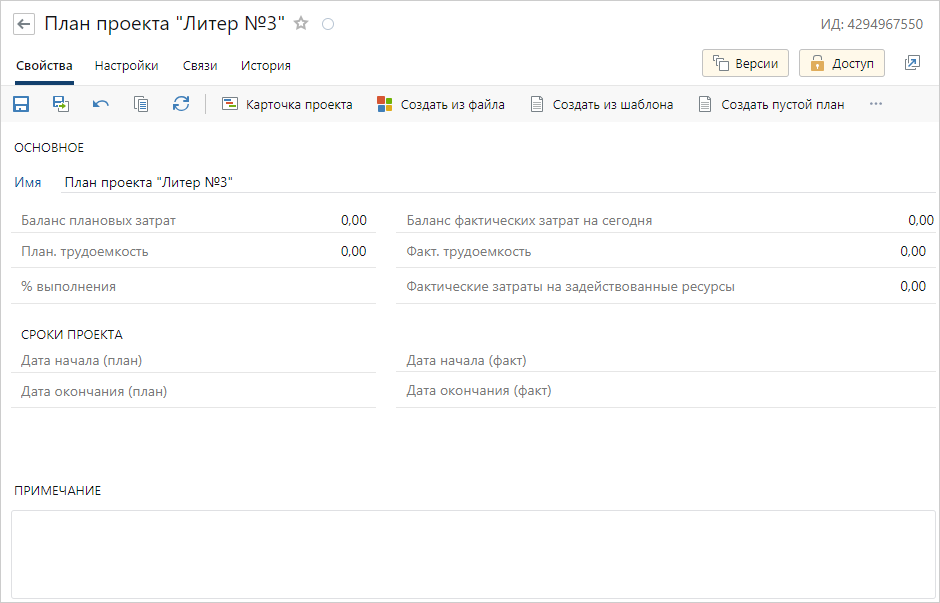
Task: Refresh the form with refresh icon
Action: pyautogui.click(x=181, y=104)
